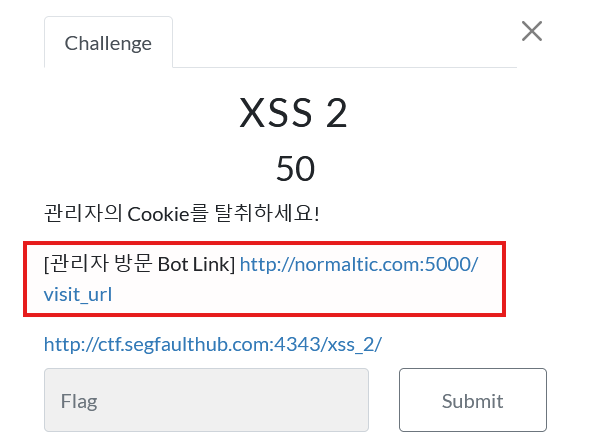This screenshot has width=596, height=448.
Task: Click the 5000 port in the normaltic link
Action: (x=447, y=264)
